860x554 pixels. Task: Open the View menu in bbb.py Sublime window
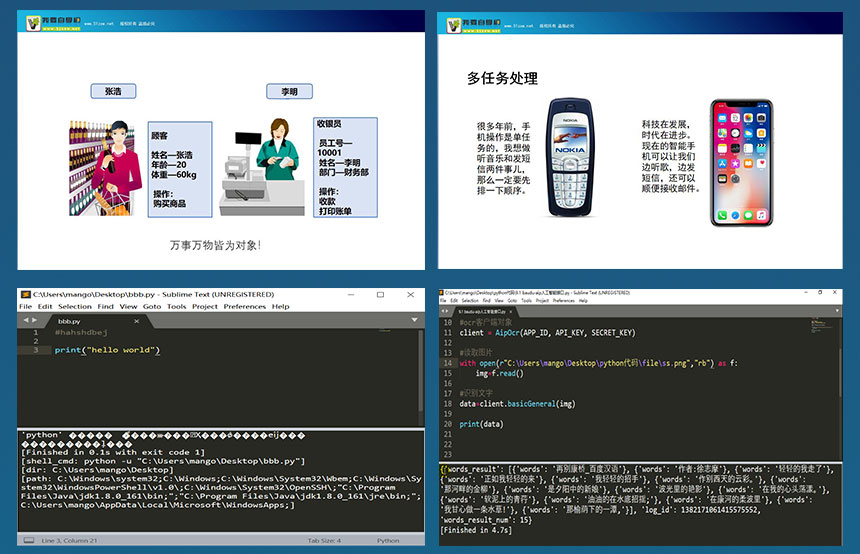click(128, 307)
